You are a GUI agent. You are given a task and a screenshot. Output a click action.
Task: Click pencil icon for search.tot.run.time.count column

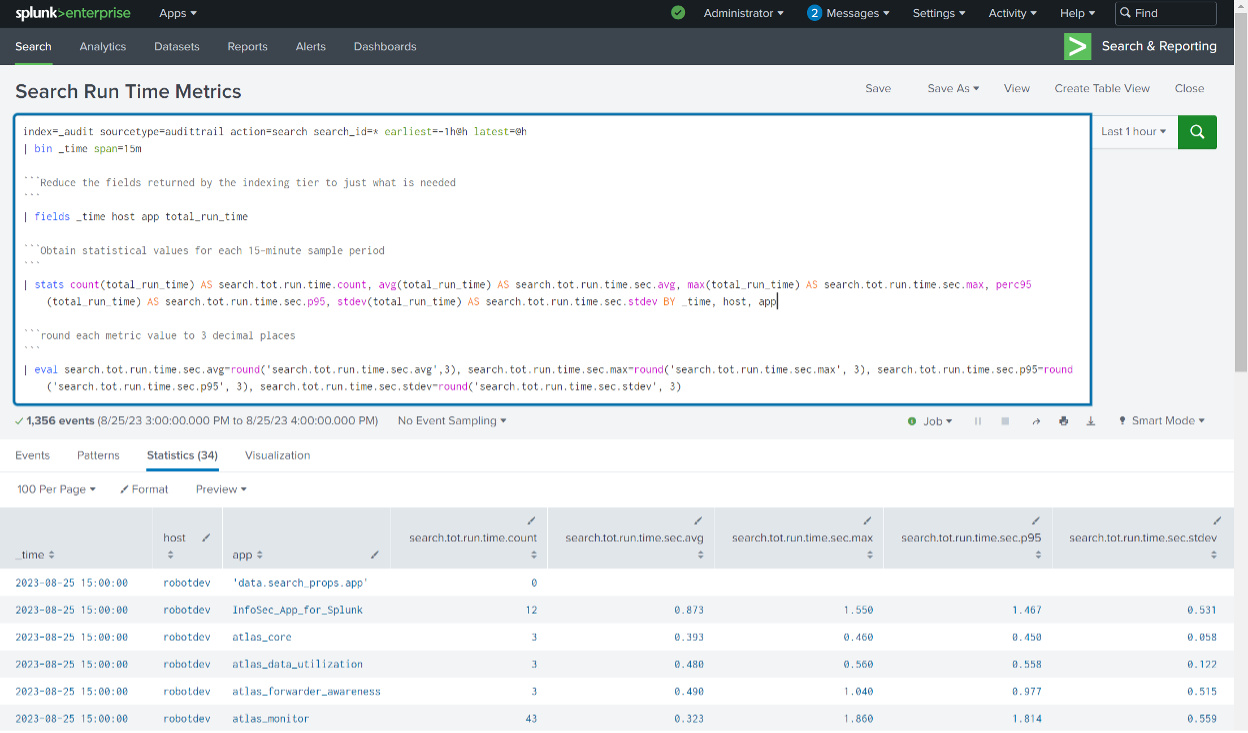pyautogui.click(x=531, y=521)
